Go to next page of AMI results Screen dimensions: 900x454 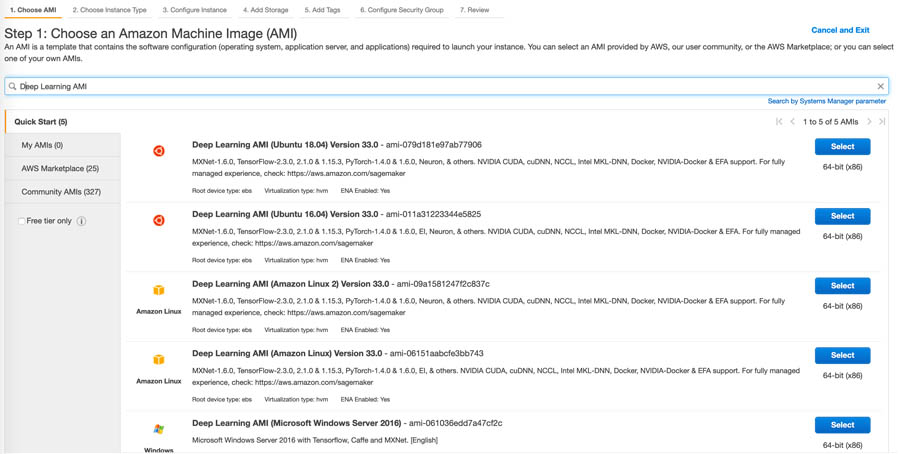pyautogui.click(x=869, y=122)
